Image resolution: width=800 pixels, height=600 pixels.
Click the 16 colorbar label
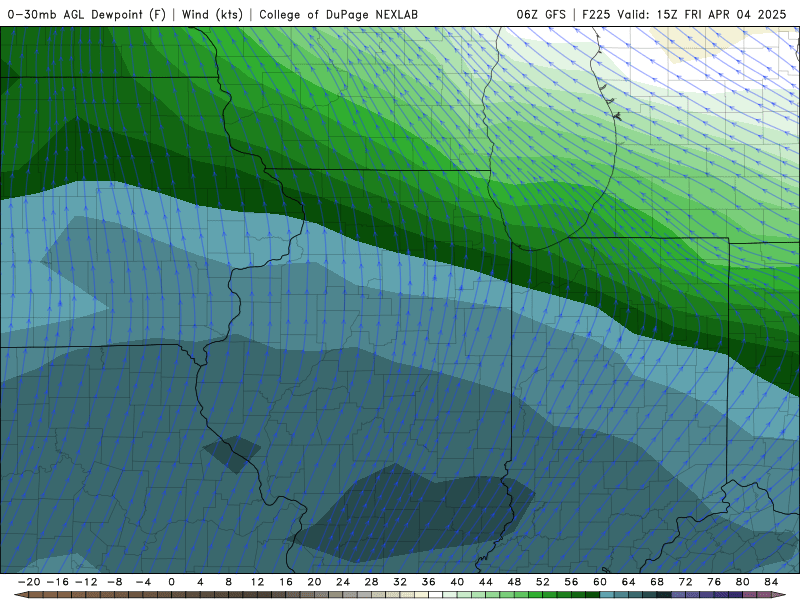pyautogui.click(x=286, y=582)
